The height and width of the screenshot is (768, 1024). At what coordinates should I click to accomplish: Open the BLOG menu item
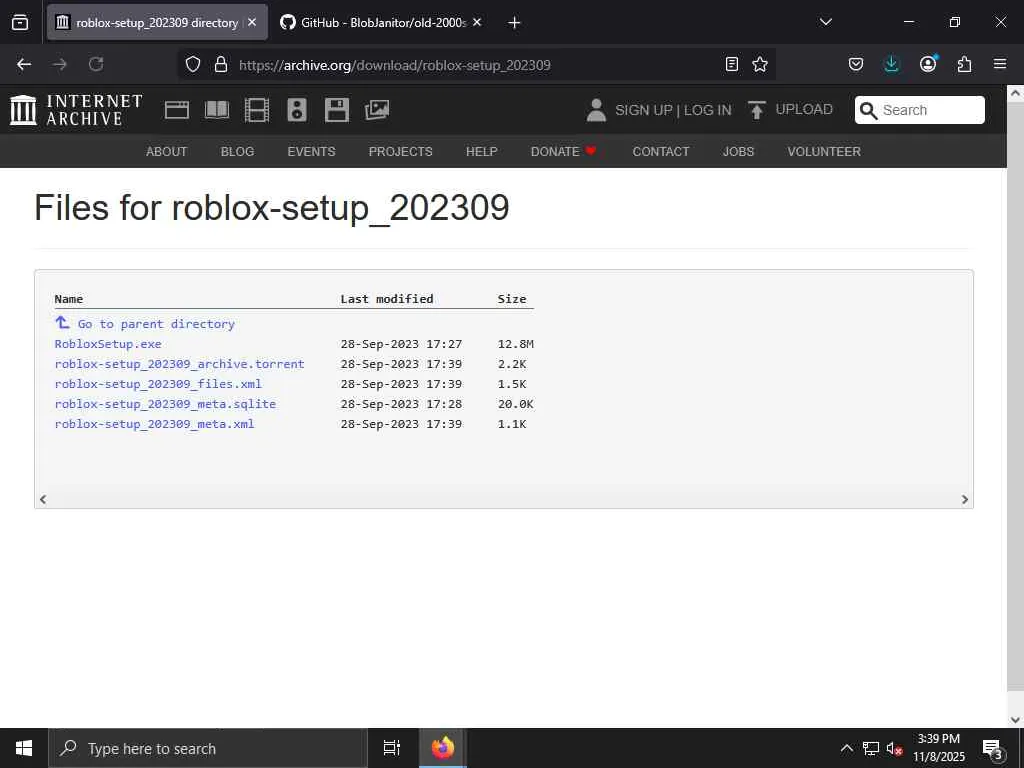pos(237,152)
